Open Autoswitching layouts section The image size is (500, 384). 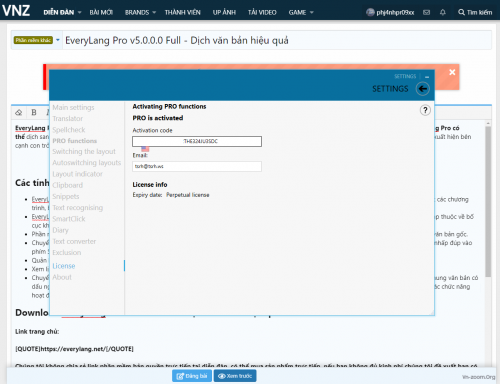point(87,163)
